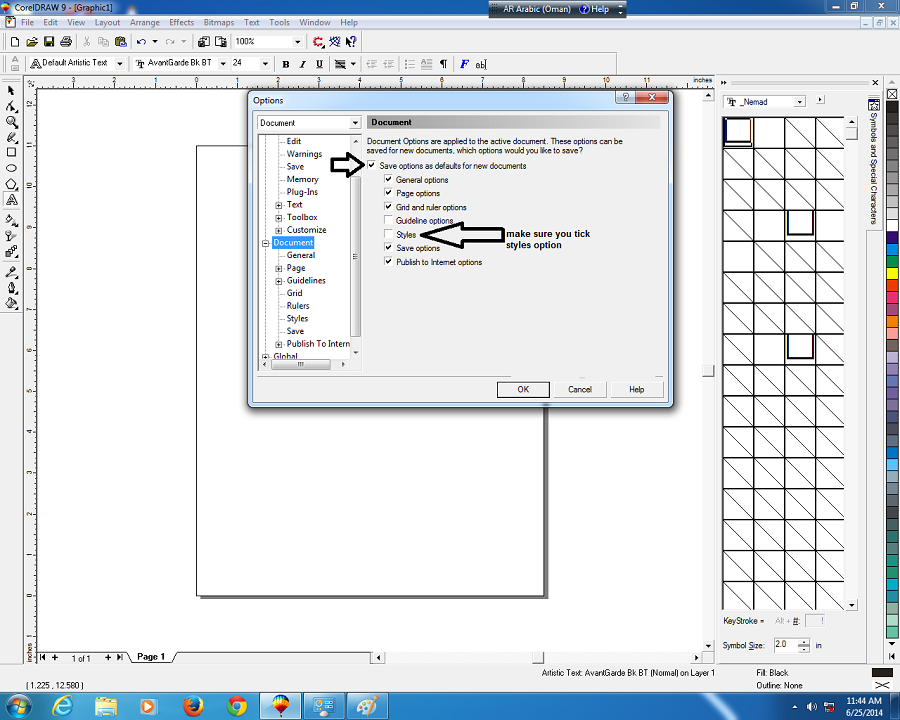Toggle the Save options checkbox

(x=389, y=247)
